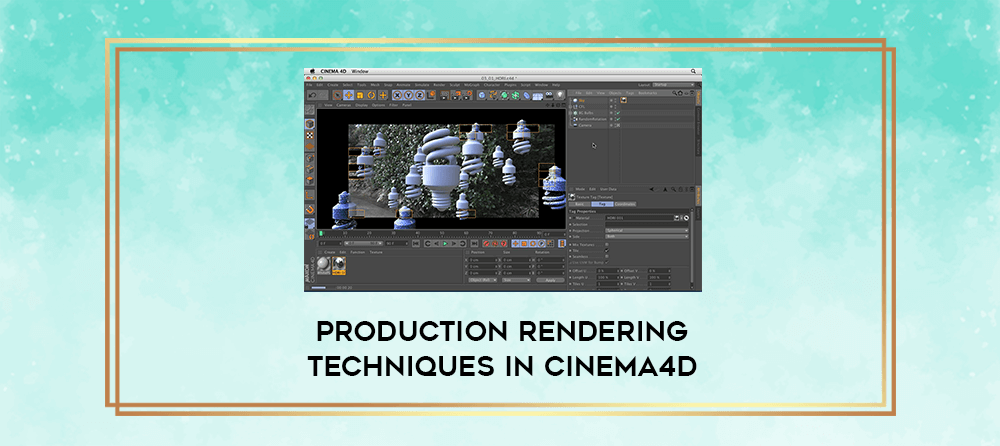Viewport: 1000px width, 446px height.
Task: Open the spline pen tools icon
Action: pos(493,95)
